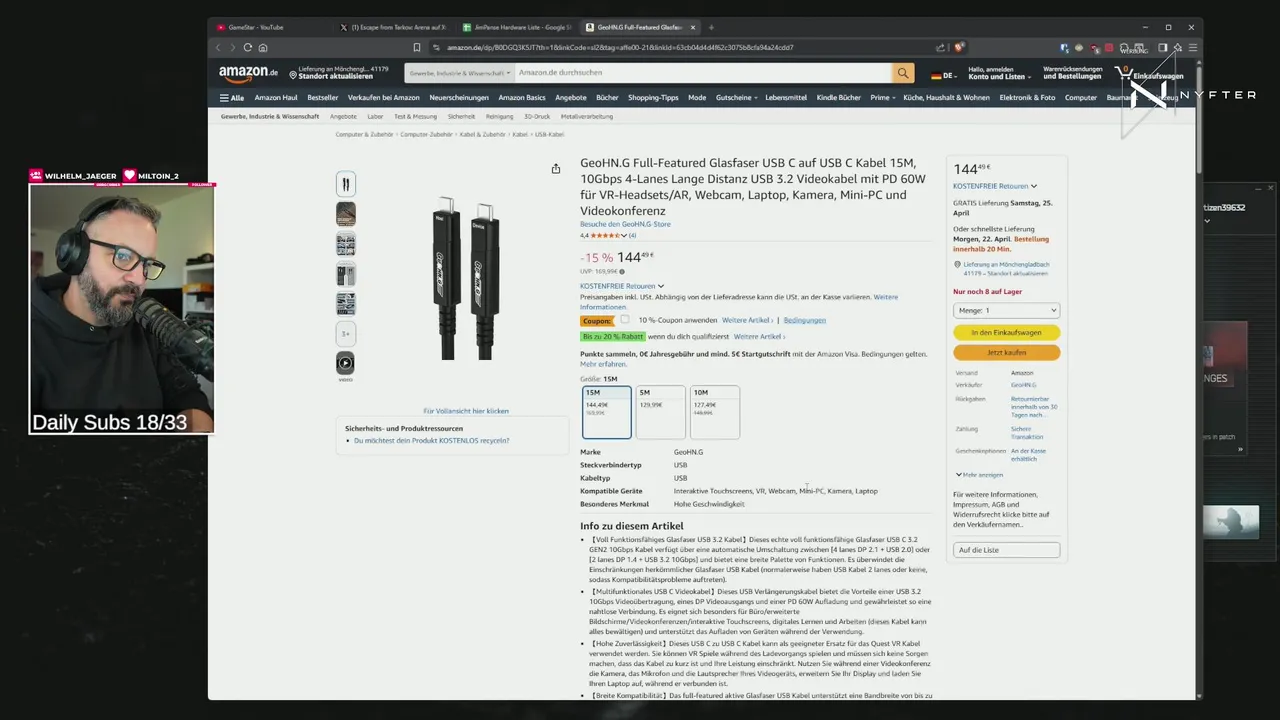Click into the Amazon.de search field
Screen dimensions: 1280x720
point(703,73)
